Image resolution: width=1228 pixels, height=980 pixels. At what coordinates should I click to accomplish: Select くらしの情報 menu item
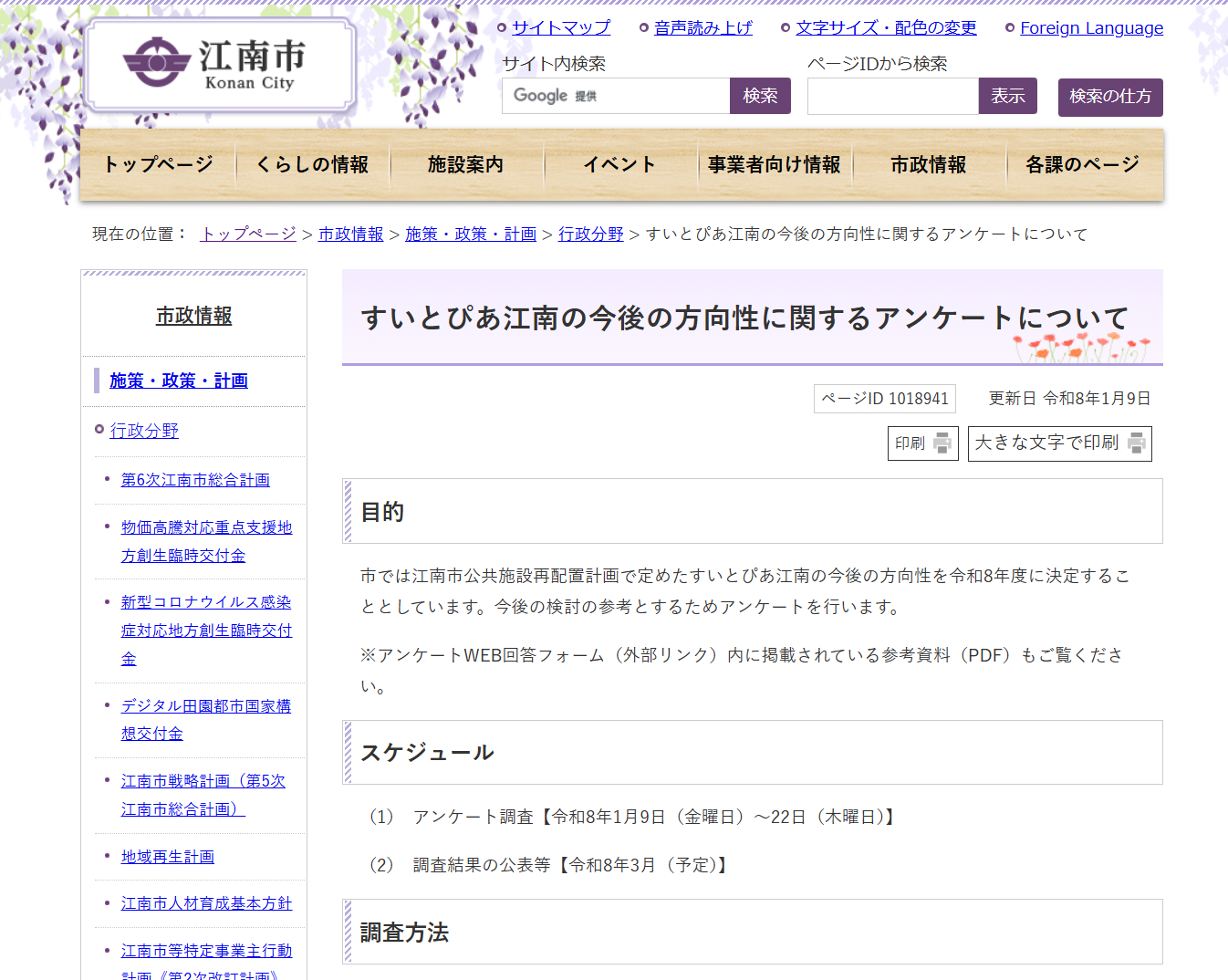click(312, 165)
